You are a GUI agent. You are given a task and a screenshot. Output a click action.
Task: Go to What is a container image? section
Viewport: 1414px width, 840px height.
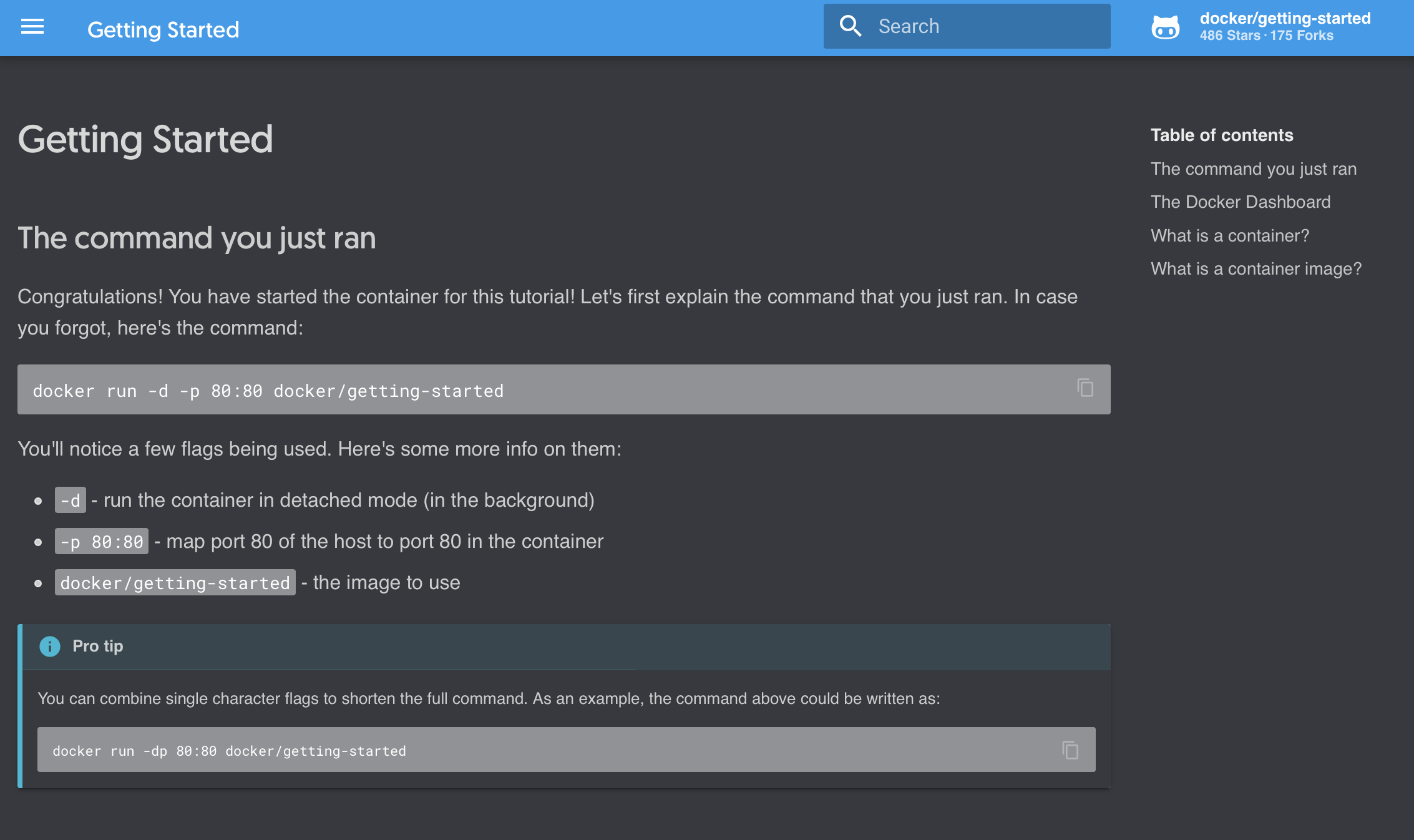[1256, 268]
